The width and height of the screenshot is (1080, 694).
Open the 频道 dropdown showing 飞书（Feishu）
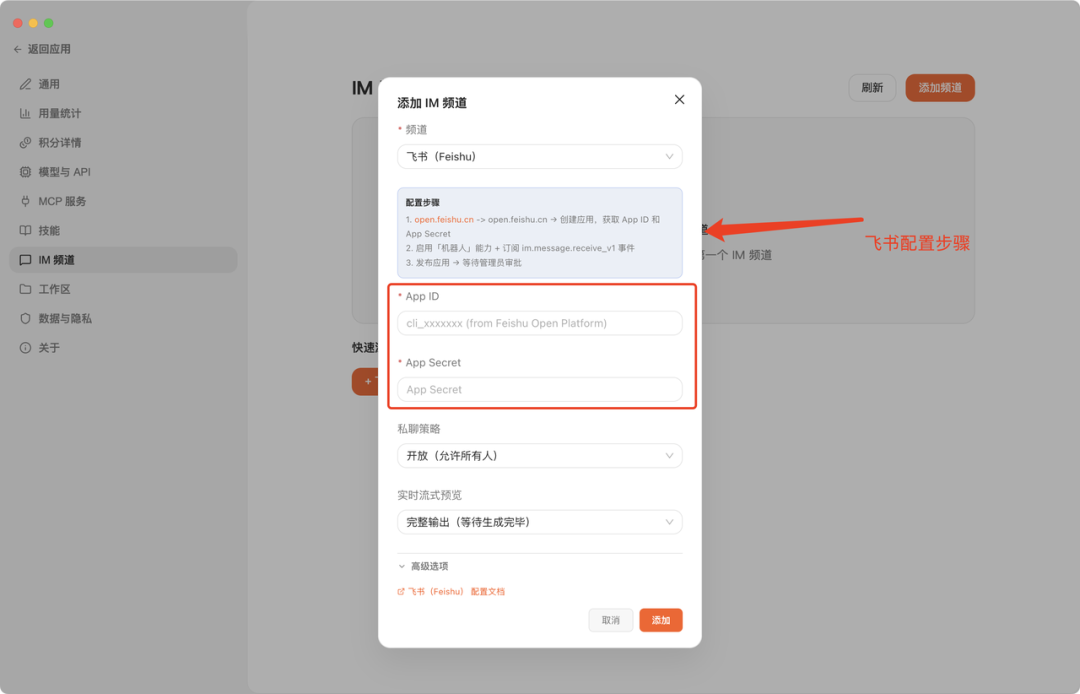[539, 157]
